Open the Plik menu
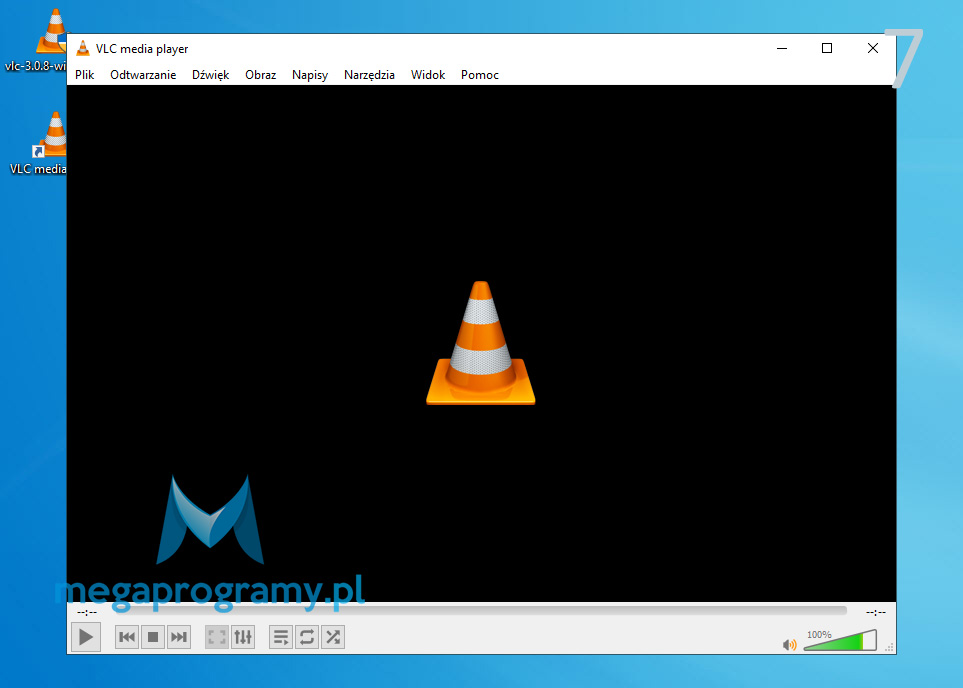The width and height of the screenshot is (963, 688). click(x=85, y=75)
